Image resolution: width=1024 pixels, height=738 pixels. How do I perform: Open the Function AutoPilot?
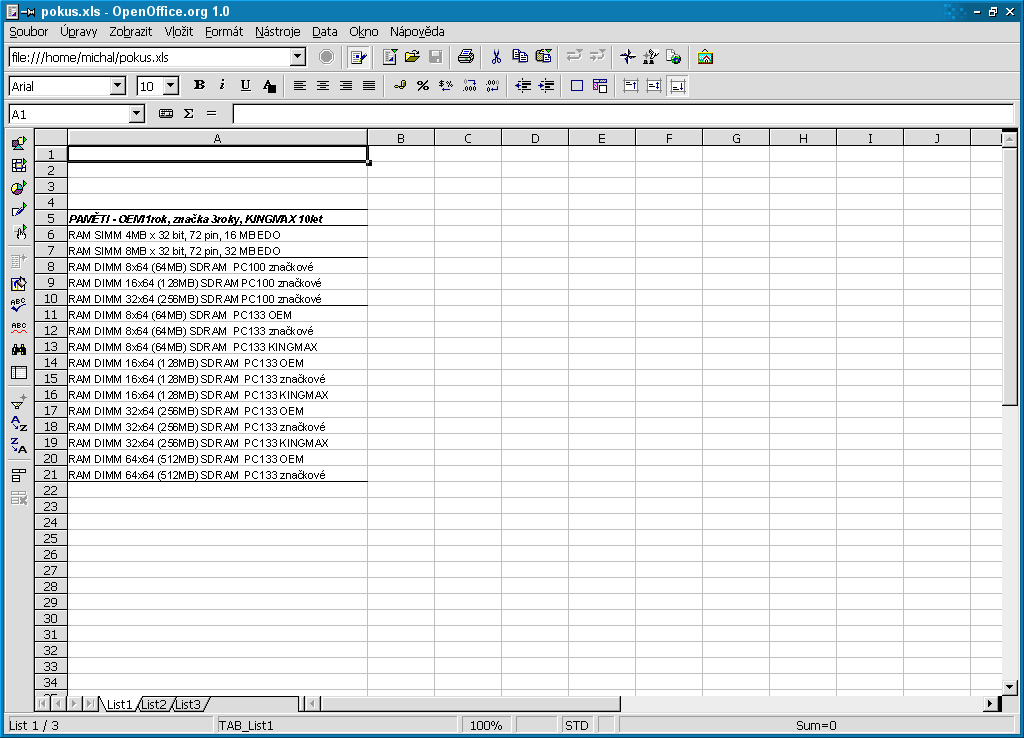pos(166,114)
